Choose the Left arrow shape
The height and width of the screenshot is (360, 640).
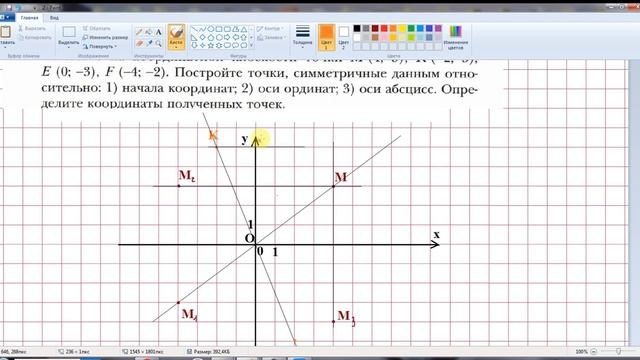[236, 37]
